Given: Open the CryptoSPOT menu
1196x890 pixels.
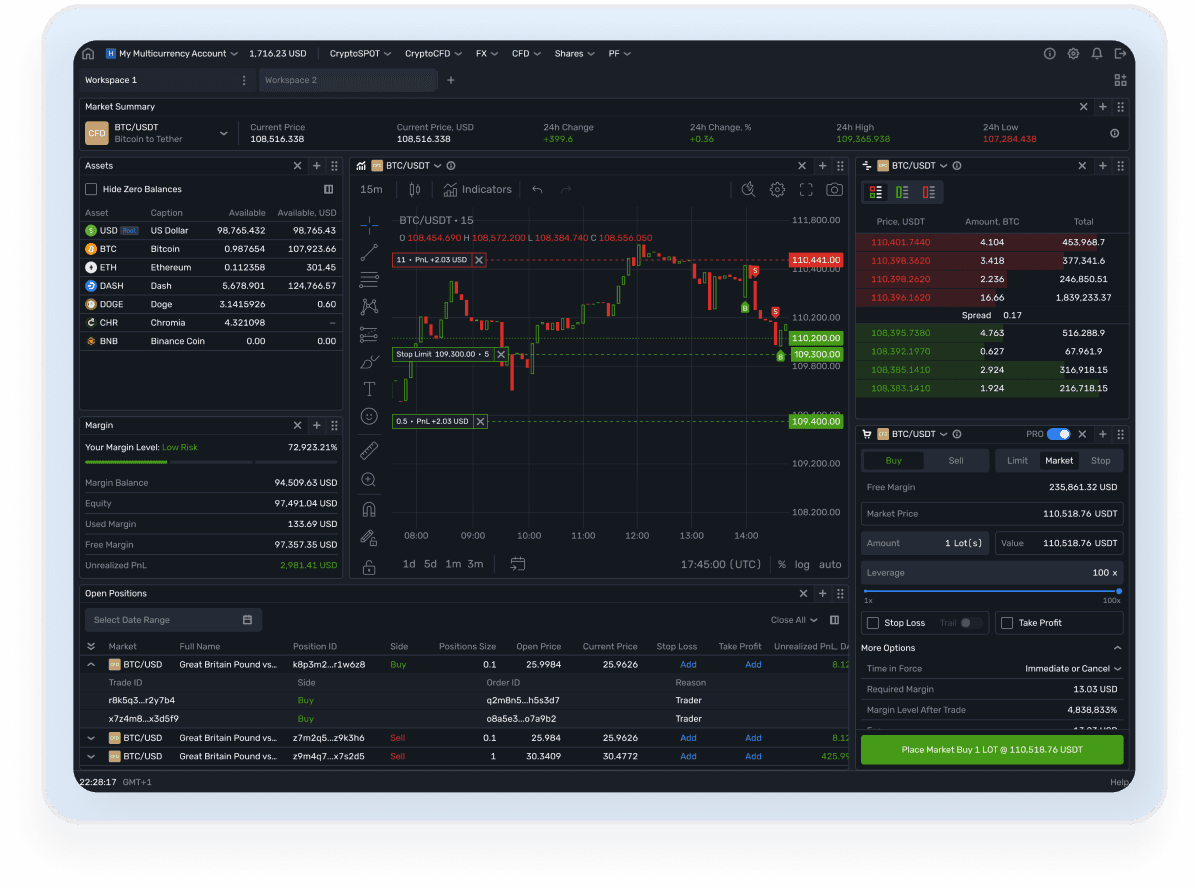Looking at the screenshot, I should [x=360, y=53].
